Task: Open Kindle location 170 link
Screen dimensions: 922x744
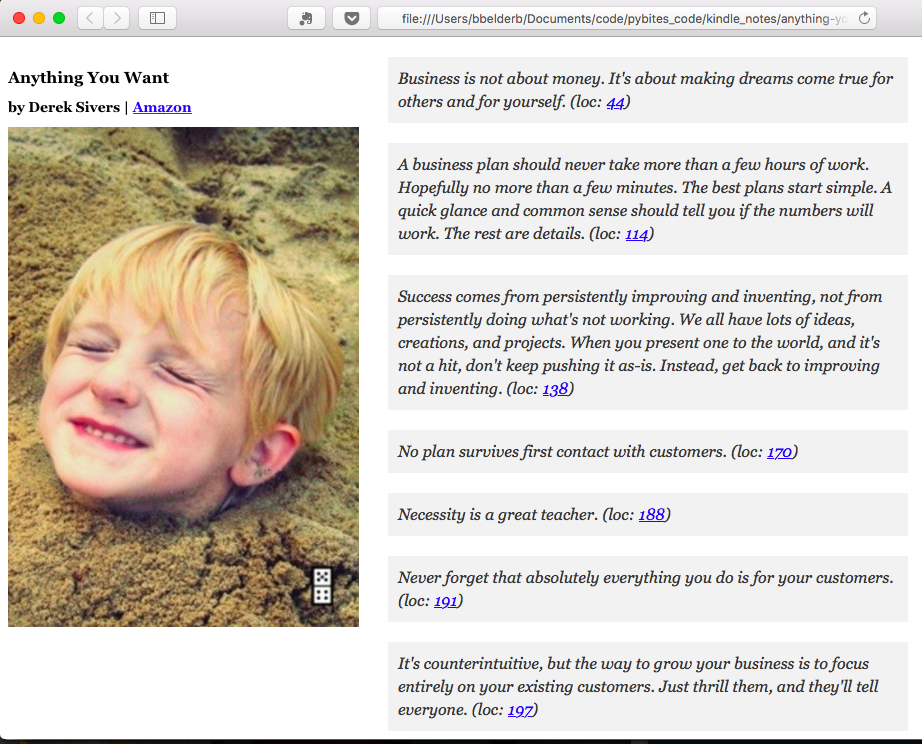Action: tap(779, 452)
